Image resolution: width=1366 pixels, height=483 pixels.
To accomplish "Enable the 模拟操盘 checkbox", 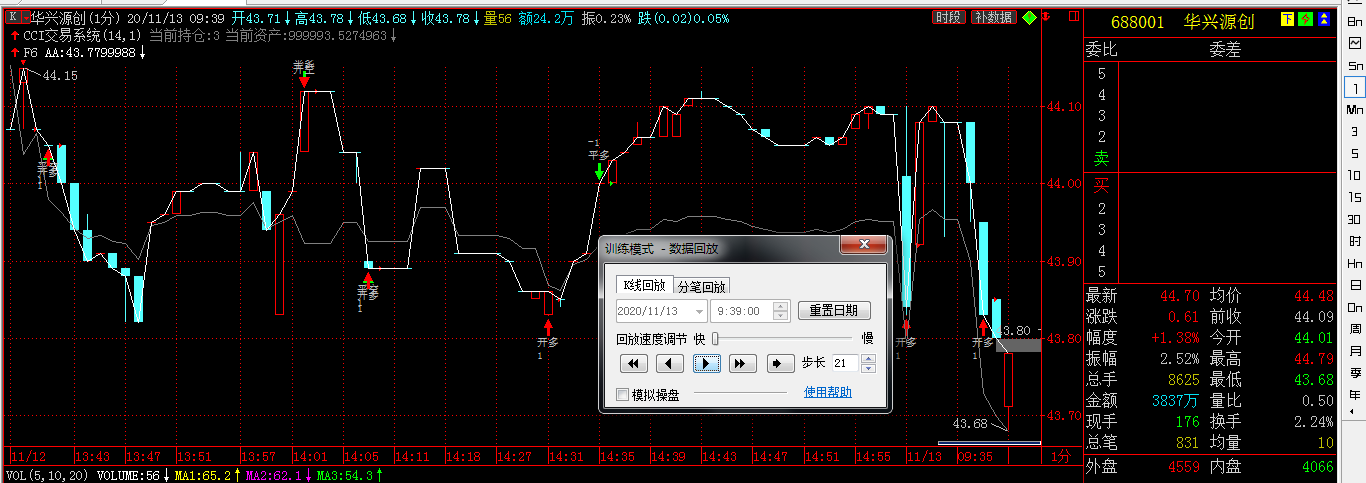I will 623,394.
